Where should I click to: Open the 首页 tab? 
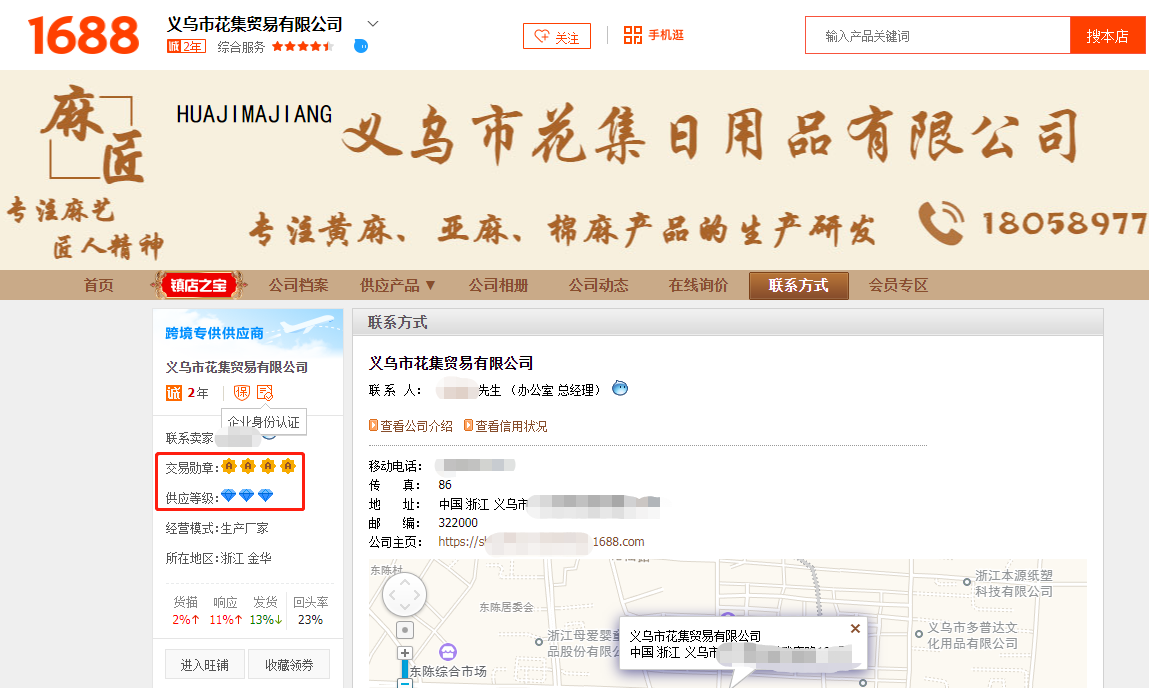click(x=98, y=285)
